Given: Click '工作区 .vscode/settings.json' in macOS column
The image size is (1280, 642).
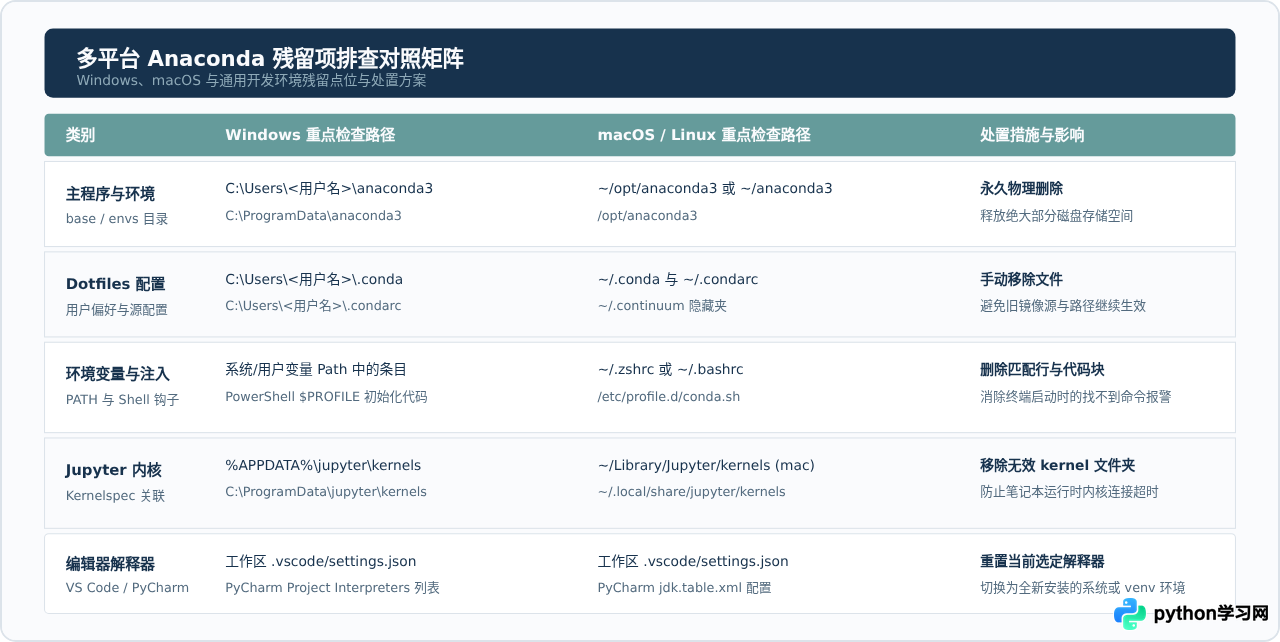Looking at the screenshot, I should pos(693,561).
